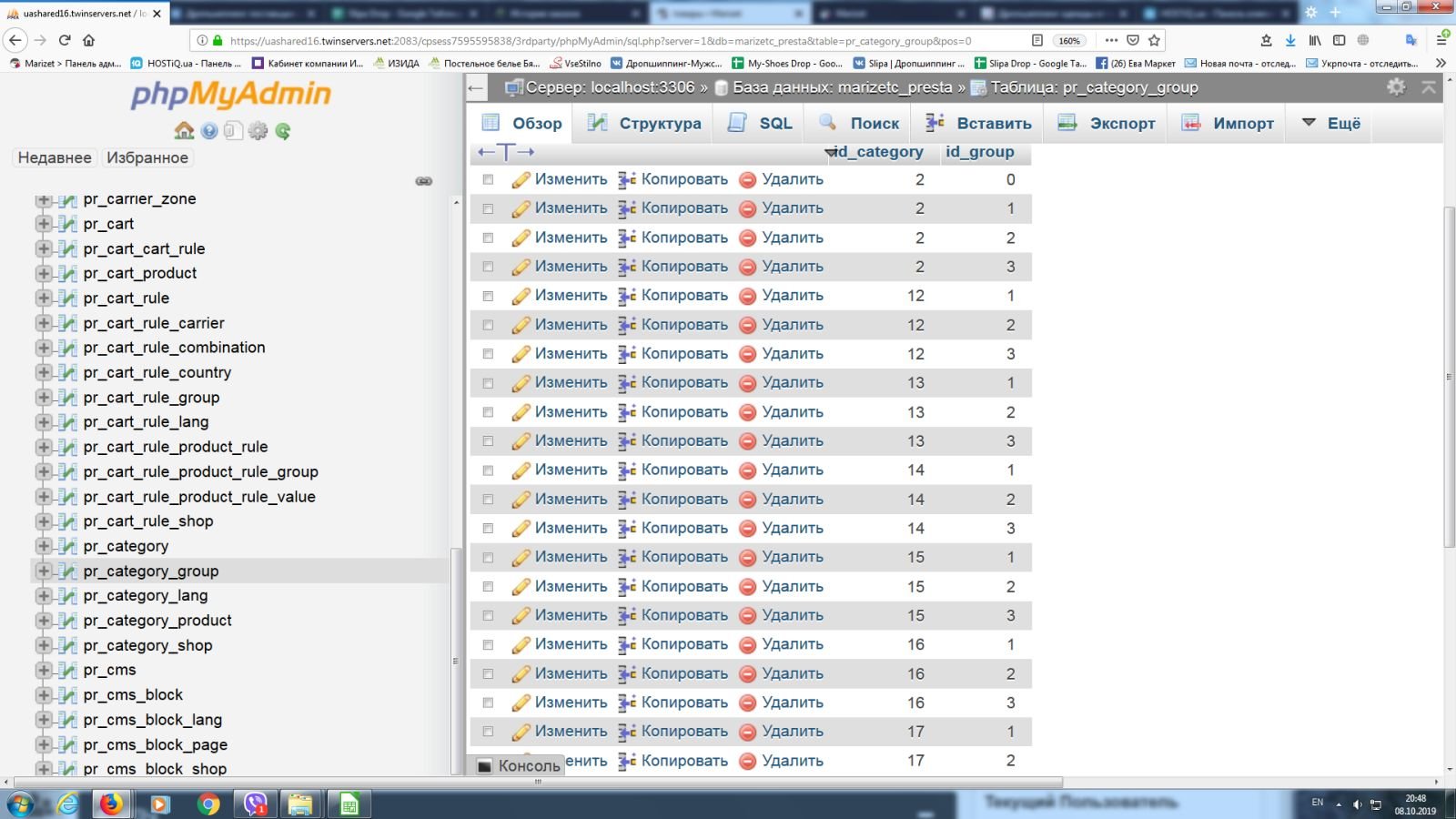1456x819 pixels.
Task: Expand the pr_cms_block tree node
Action: (43, 695)
